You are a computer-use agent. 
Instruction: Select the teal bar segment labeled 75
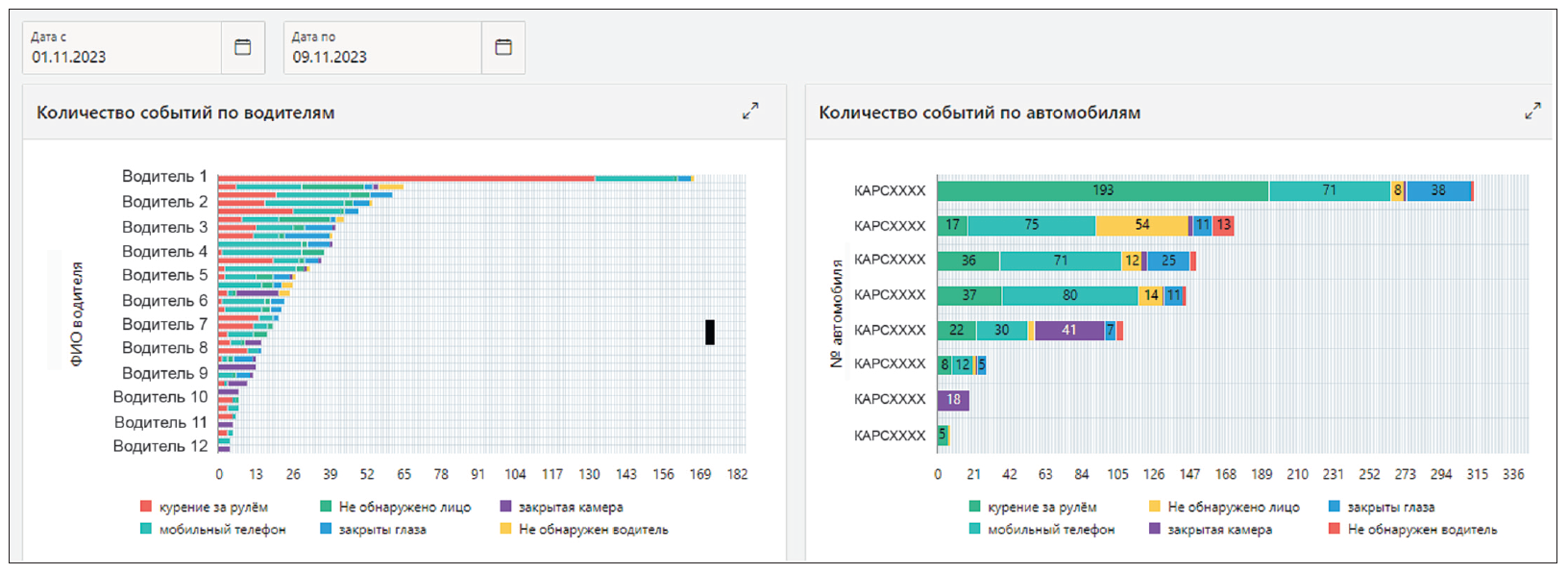1032,225
